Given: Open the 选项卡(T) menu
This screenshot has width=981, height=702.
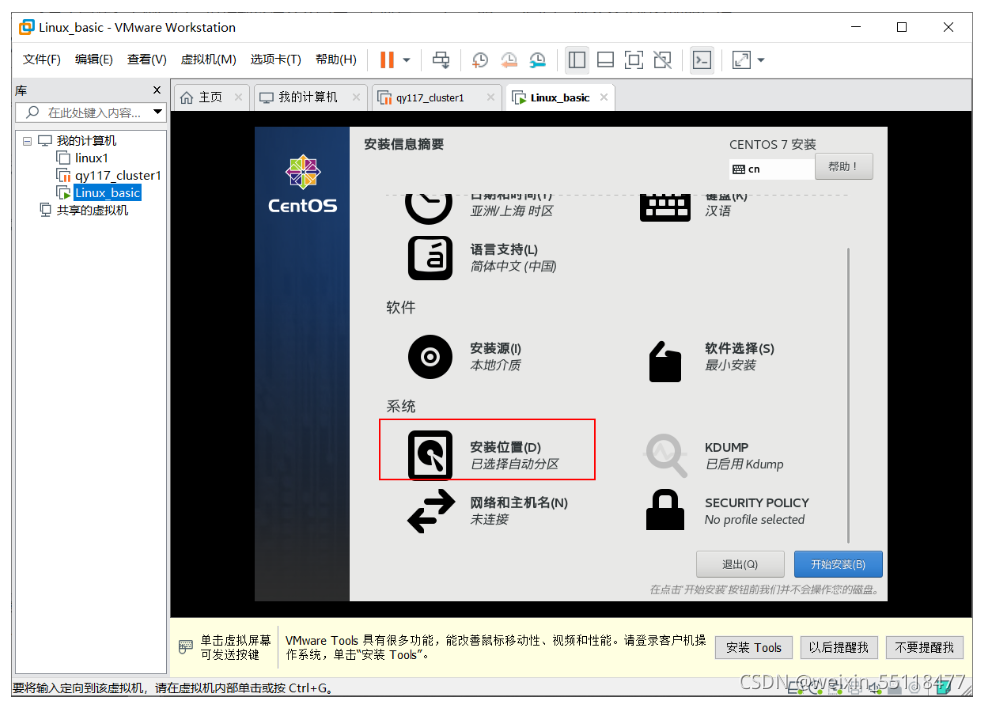Looking at the screenshot, I should click(x=276, y=59).
